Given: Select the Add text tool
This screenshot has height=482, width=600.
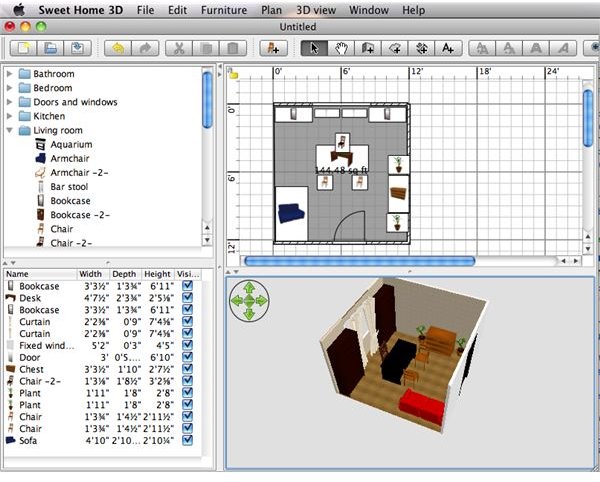Looking at the screenshot, I should (x=448, y=48).
